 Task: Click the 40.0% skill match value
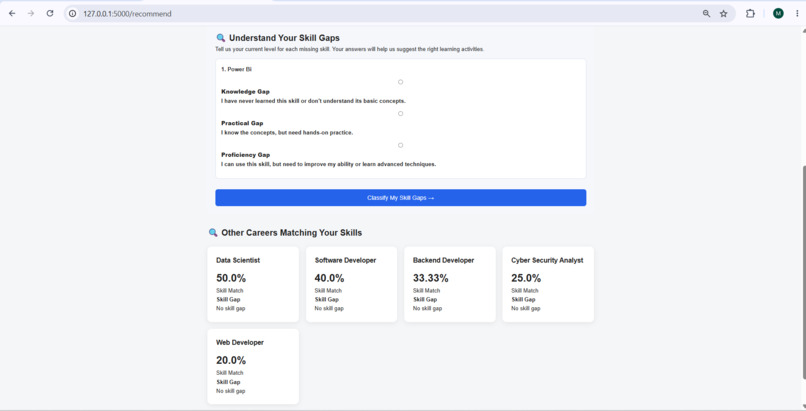(329, 278)
